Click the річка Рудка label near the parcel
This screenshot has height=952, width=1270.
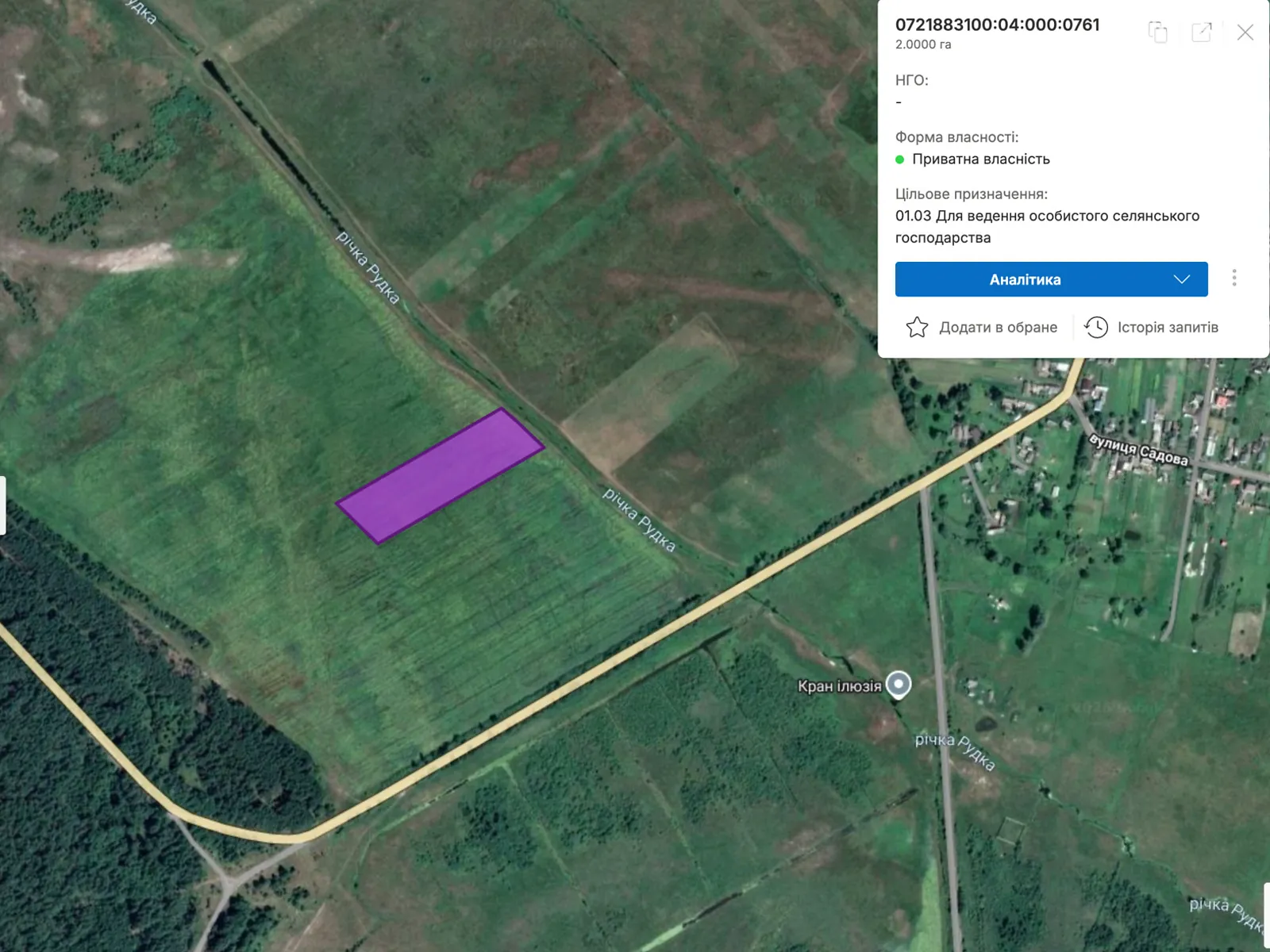pyautogui.click(x=639, y=520)
